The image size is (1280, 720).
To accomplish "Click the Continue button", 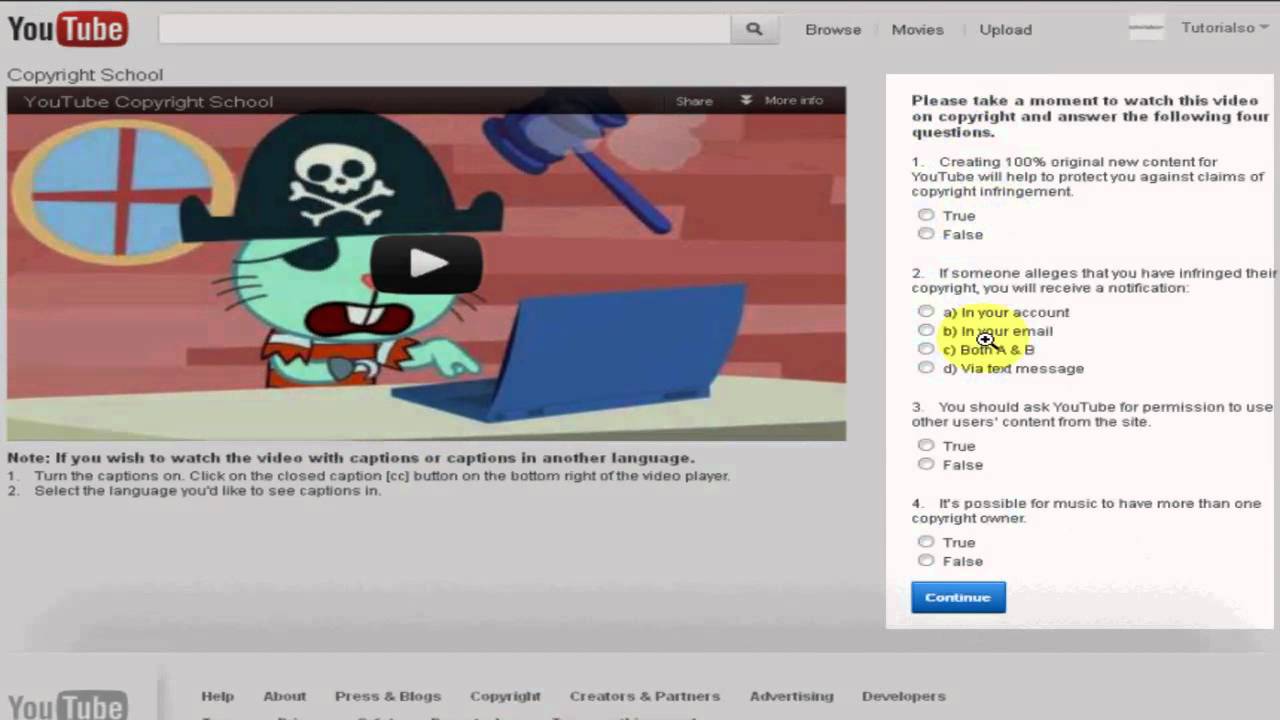I will click(958, 597).
